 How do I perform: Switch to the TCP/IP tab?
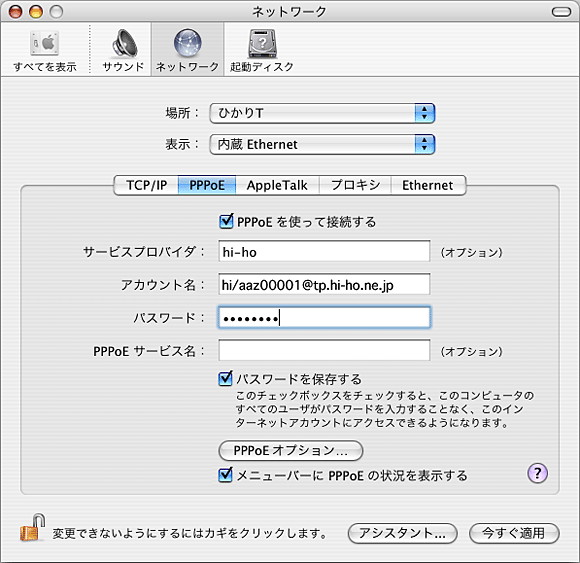(146, 185)
